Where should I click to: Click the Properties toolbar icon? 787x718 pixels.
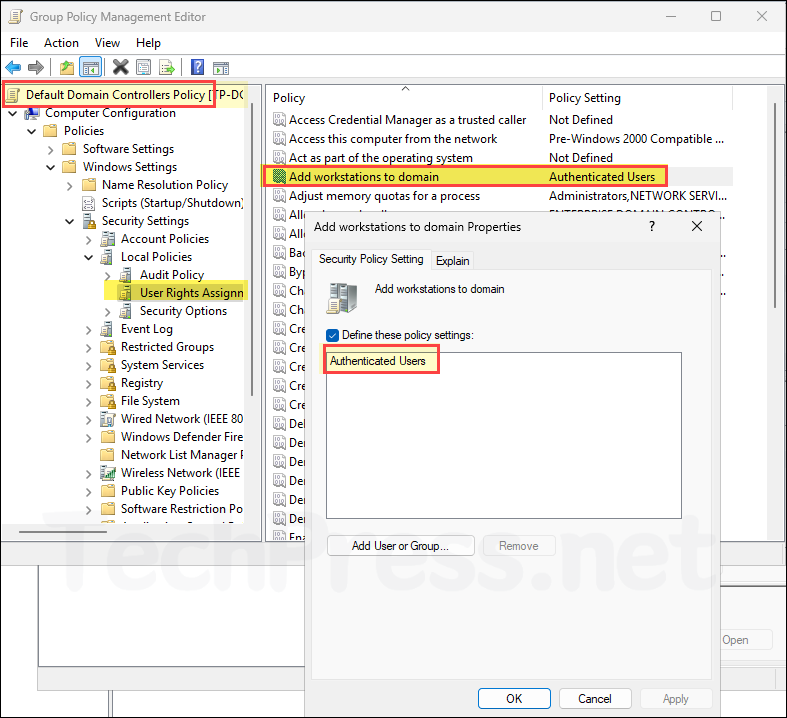(144, 67)
